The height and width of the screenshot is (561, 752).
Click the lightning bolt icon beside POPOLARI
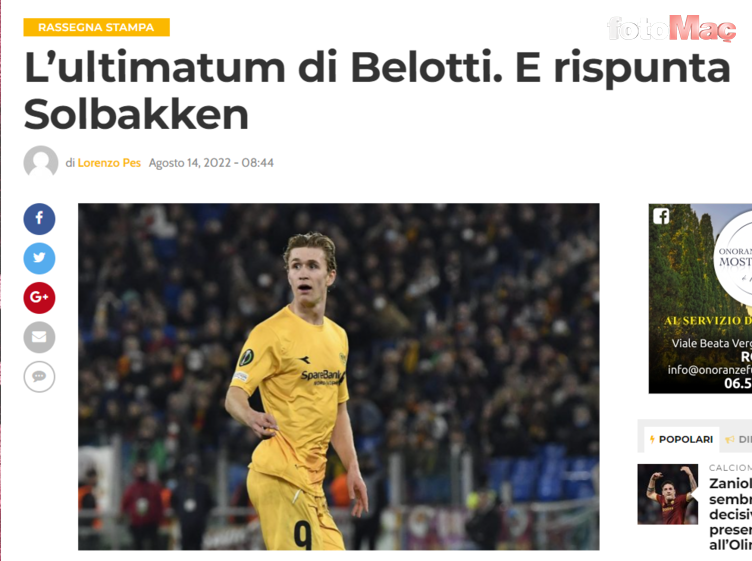tap(652, 439)
